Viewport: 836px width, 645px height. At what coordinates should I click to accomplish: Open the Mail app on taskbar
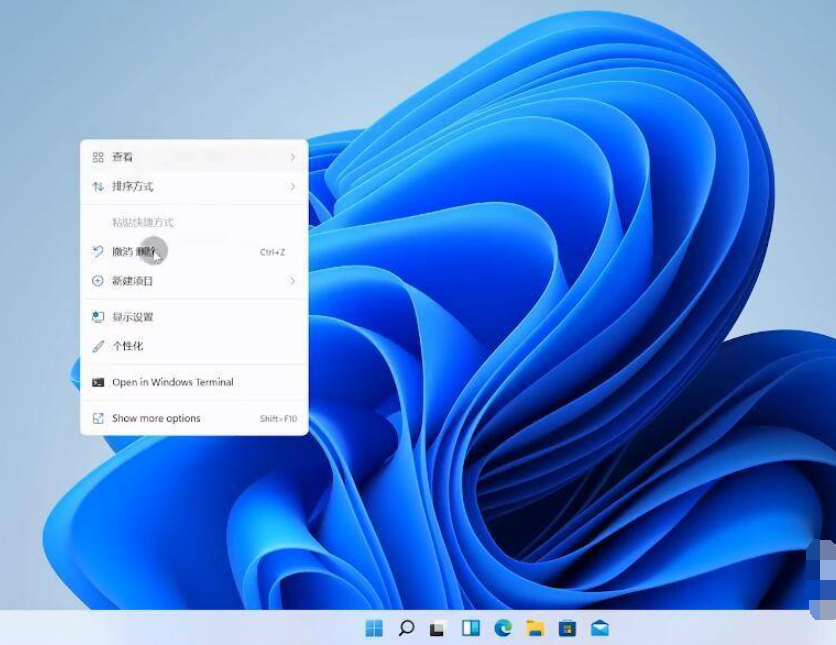(x=600, y=628)
